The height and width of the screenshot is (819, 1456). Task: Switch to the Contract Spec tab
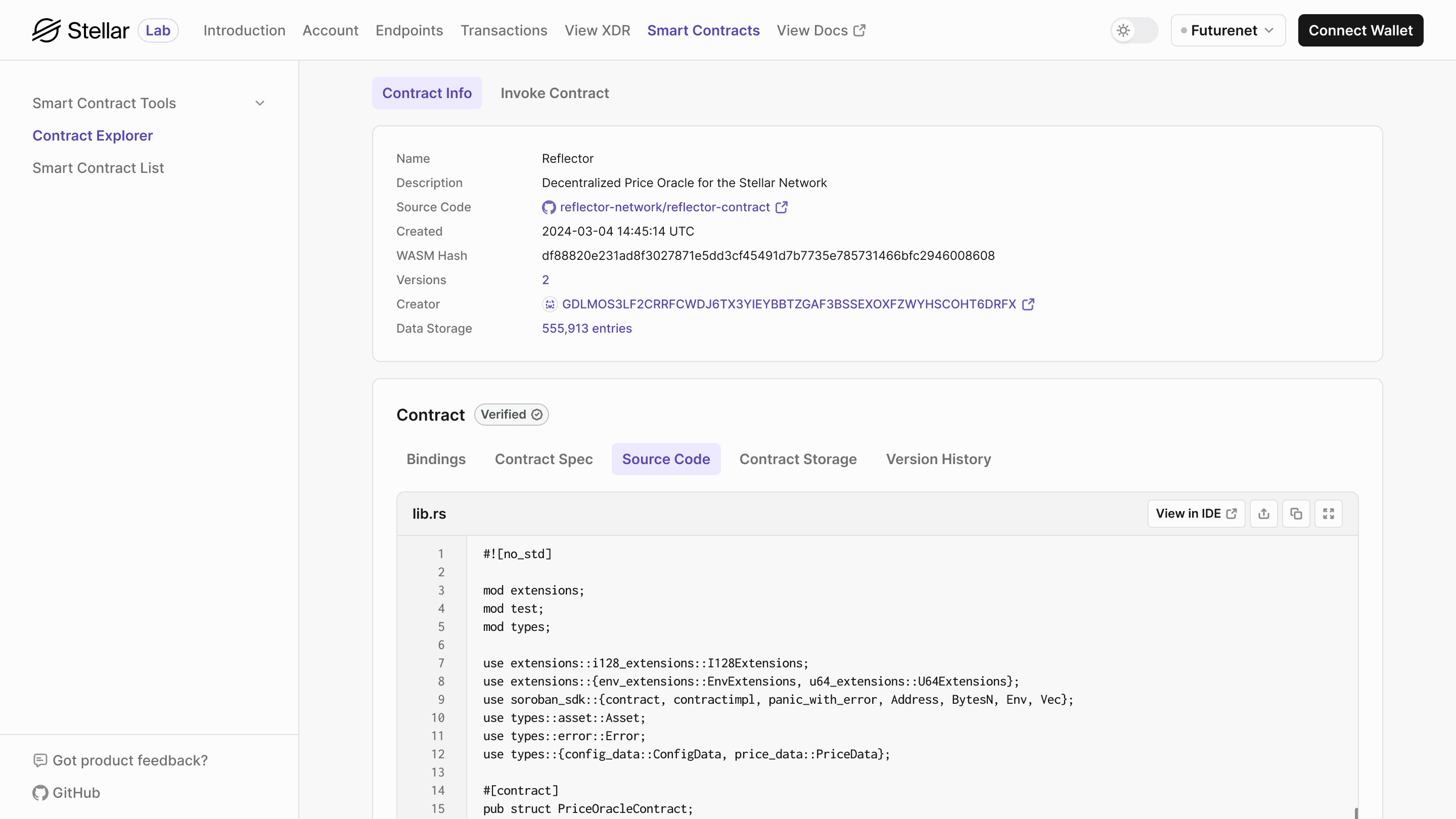[x=544, y=459]
